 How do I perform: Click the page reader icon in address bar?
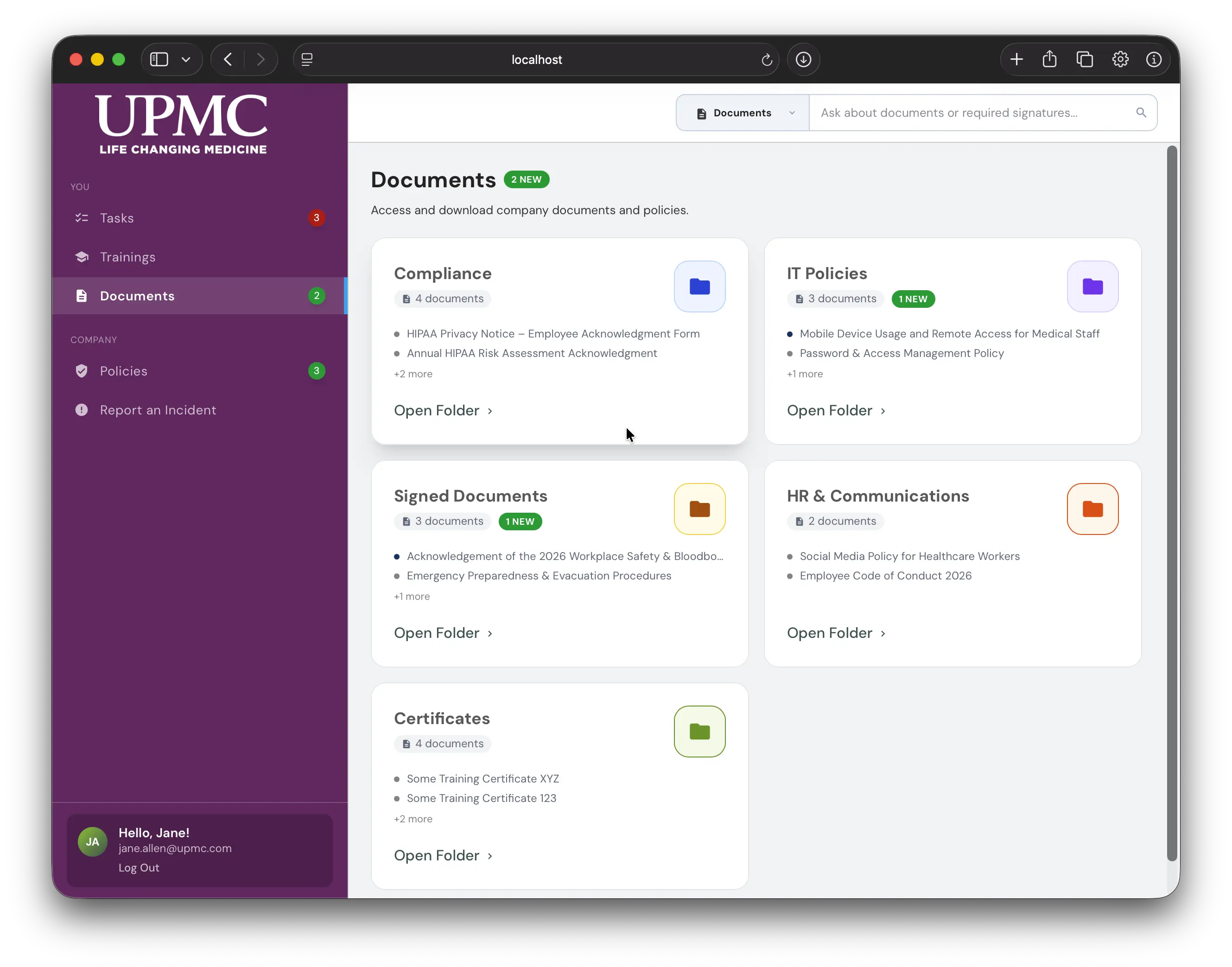(307, 59)
